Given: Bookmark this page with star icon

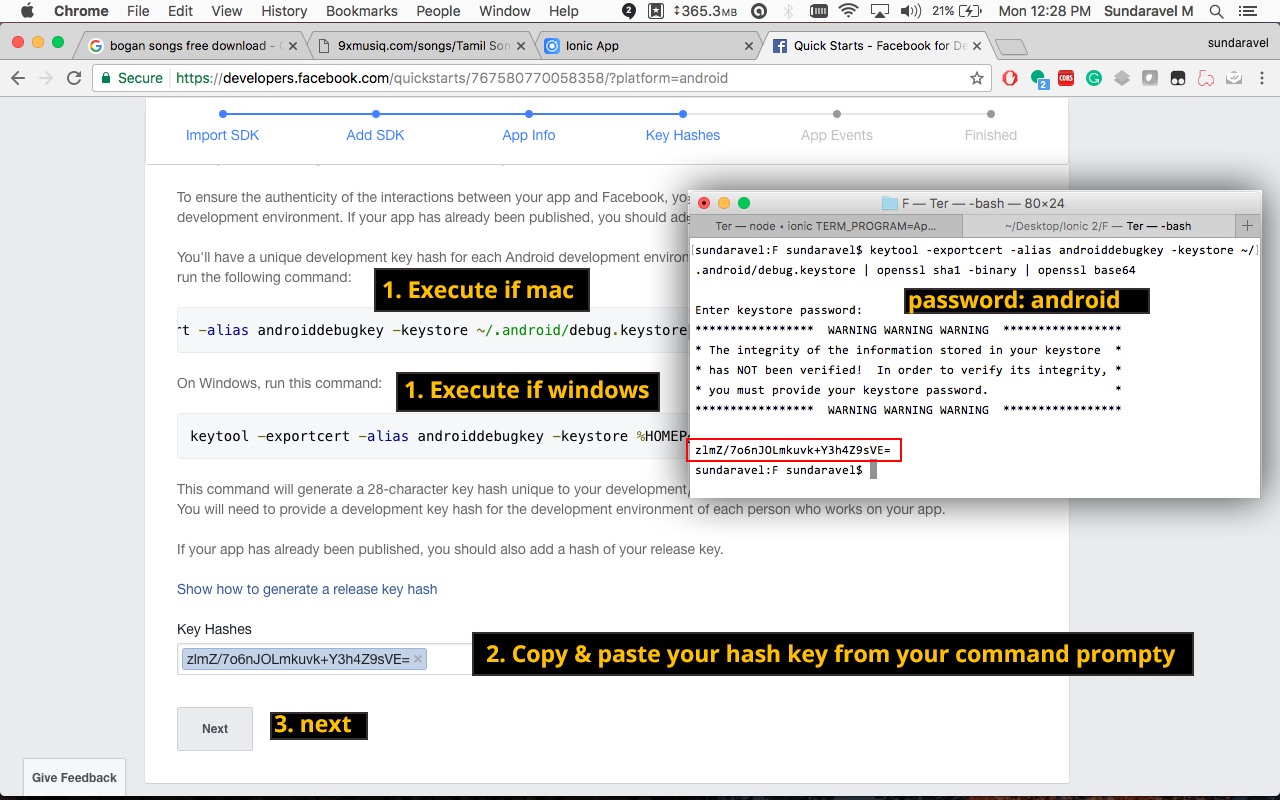Looking at the screenshot, I should [x=977, y=78].
